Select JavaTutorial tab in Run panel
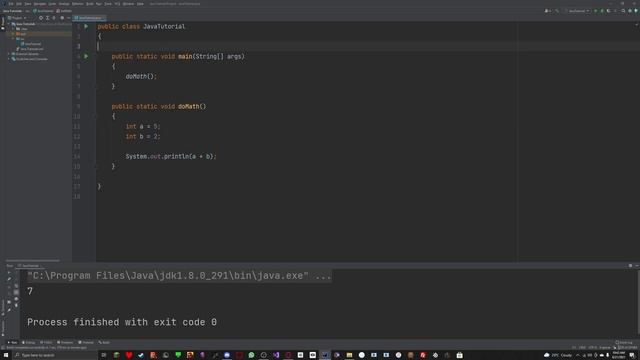The width and height of the screenshot is (640, 360). click(x=29, y=266)
